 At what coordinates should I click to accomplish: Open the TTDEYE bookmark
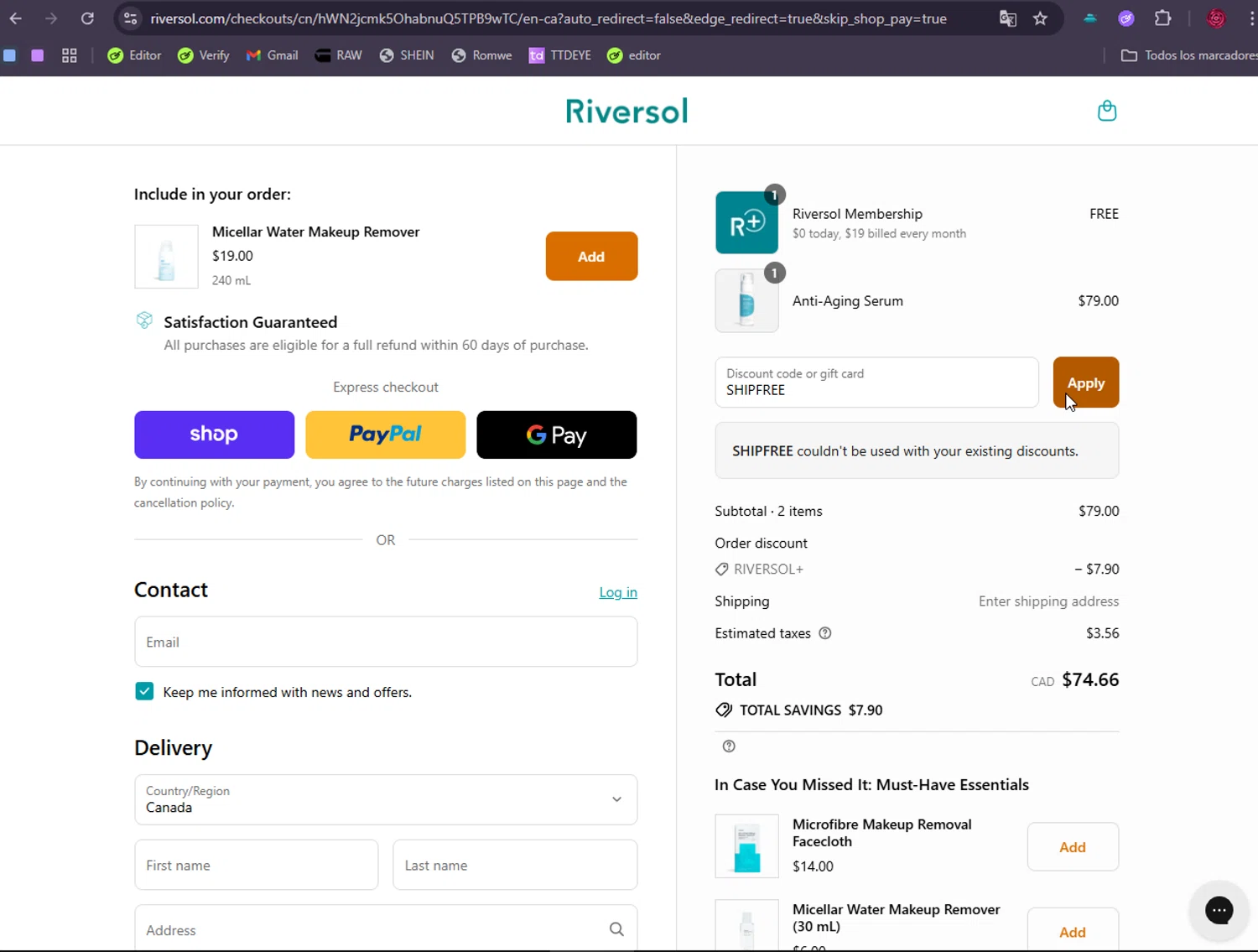[x=560, y=55]
